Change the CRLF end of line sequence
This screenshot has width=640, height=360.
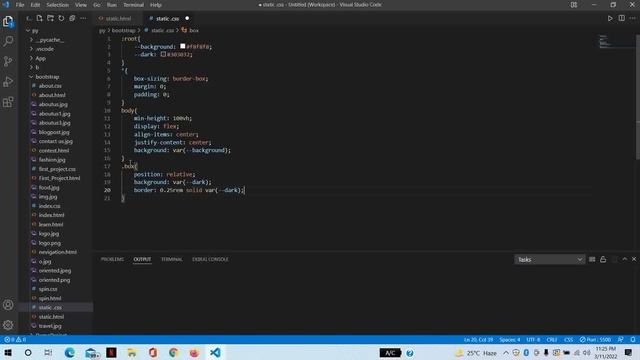552,340
